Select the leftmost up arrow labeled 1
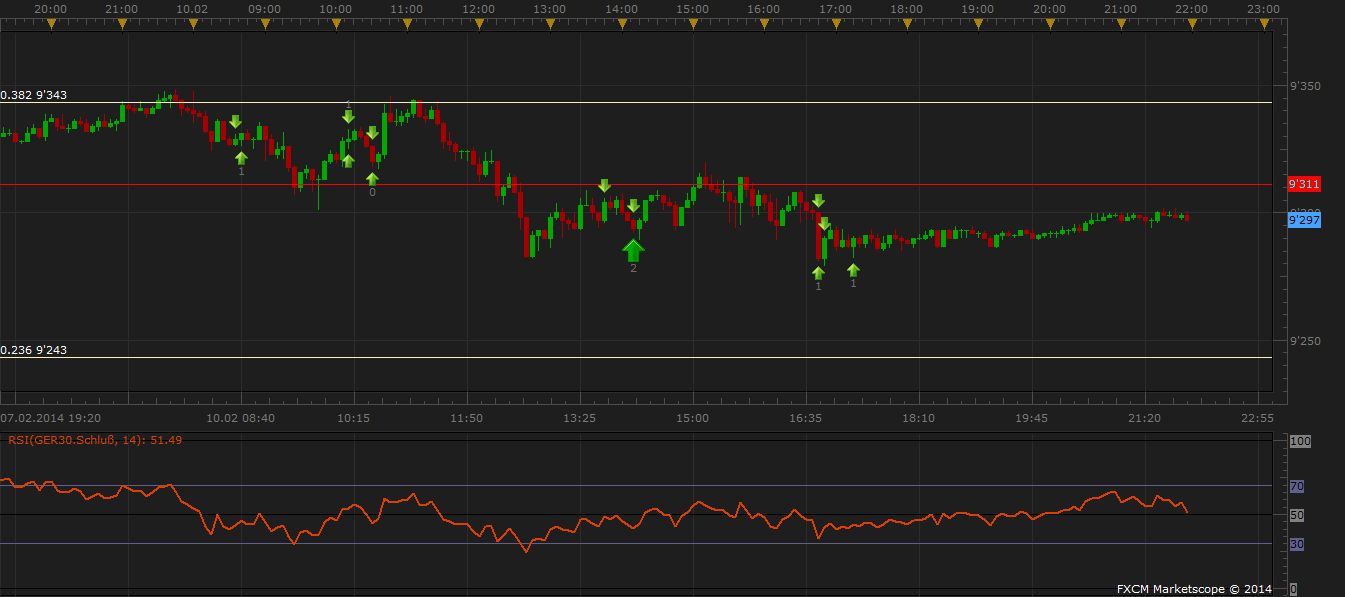Screen dimensions: 1345x597 241,157
